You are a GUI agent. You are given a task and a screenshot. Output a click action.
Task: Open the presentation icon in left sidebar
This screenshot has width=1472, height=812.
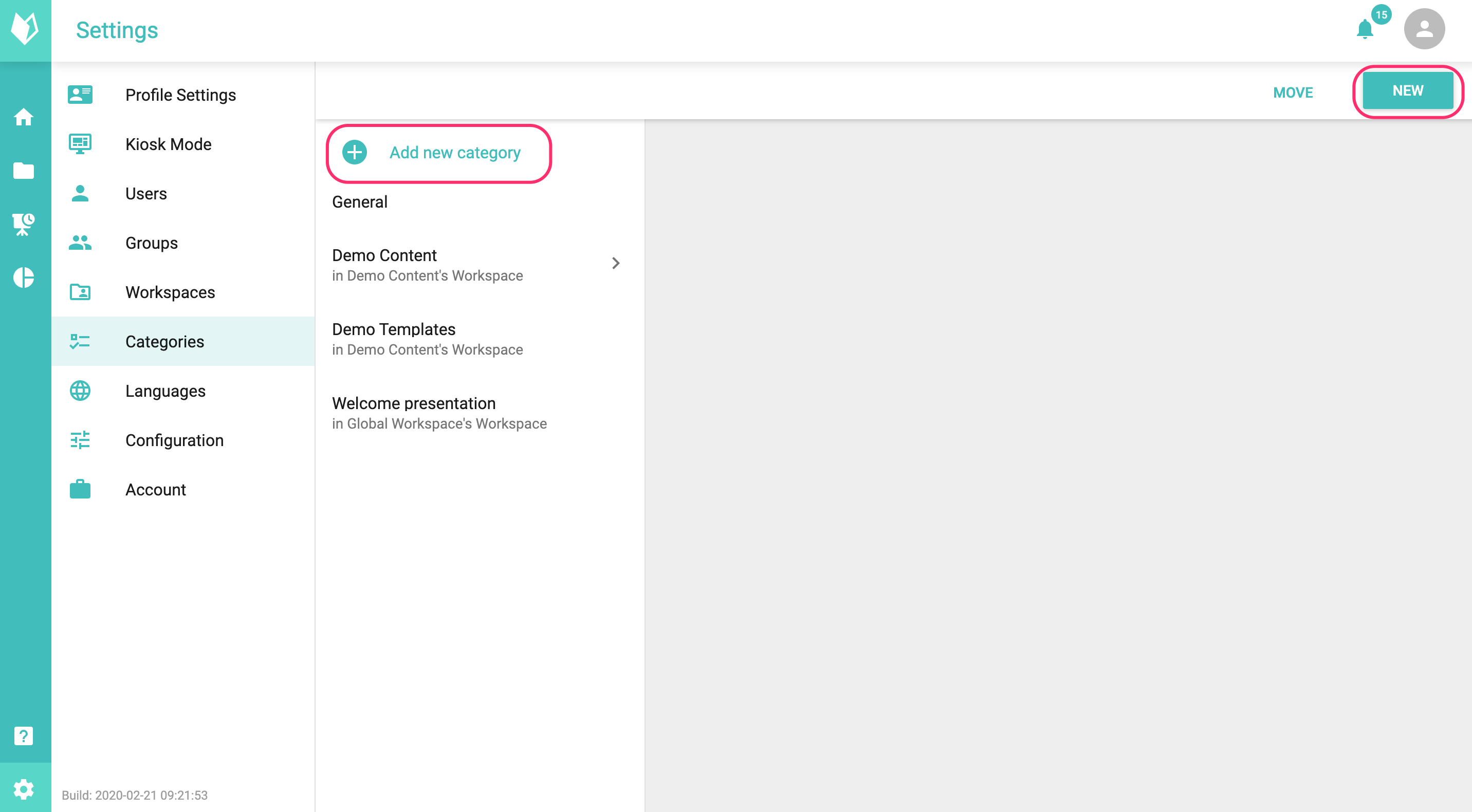point(24,224)
